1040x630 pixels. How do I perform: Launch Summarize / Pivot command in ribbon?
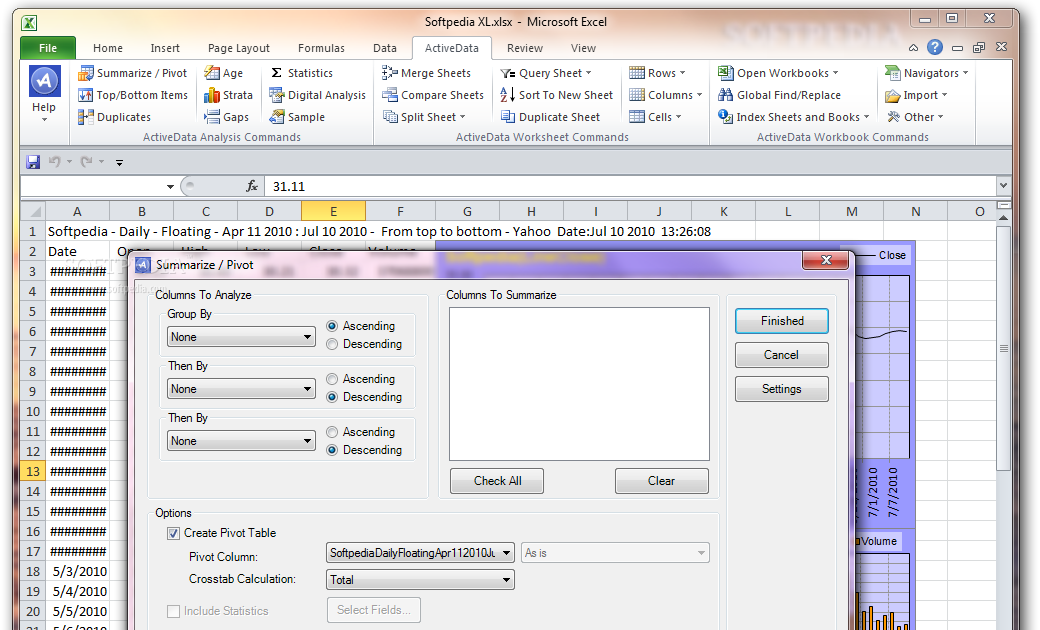coord(133,73)
